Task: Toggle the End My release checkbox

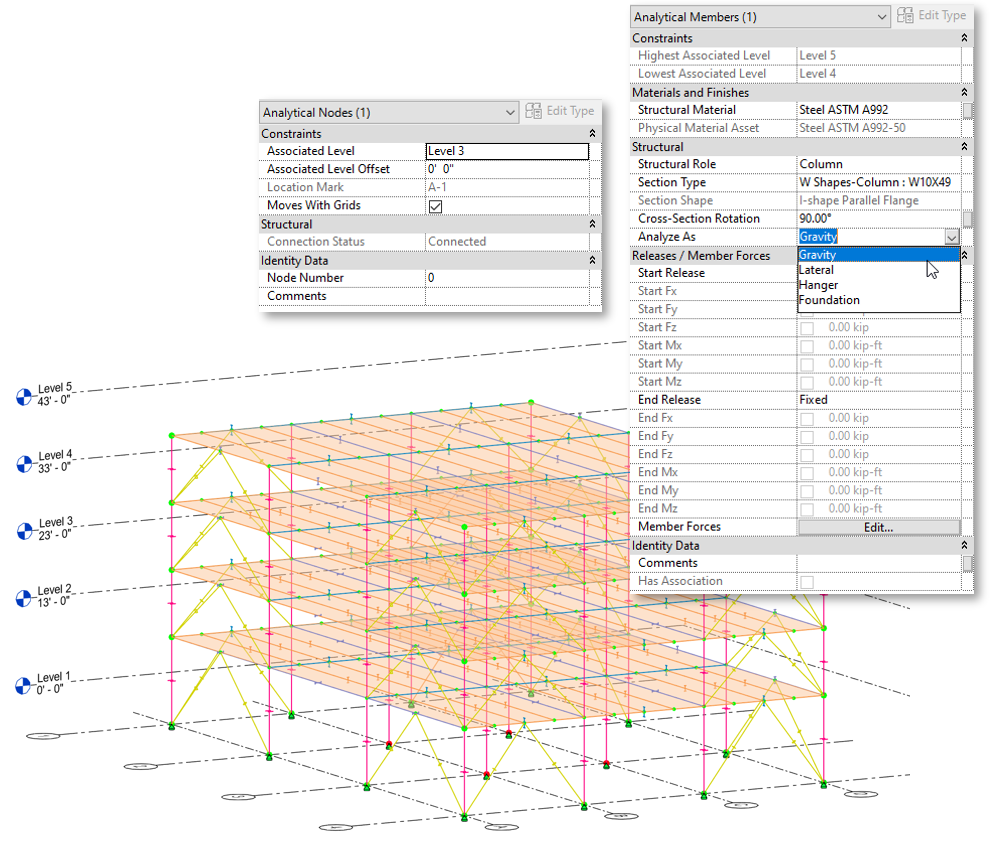Action: coord(807,491)
